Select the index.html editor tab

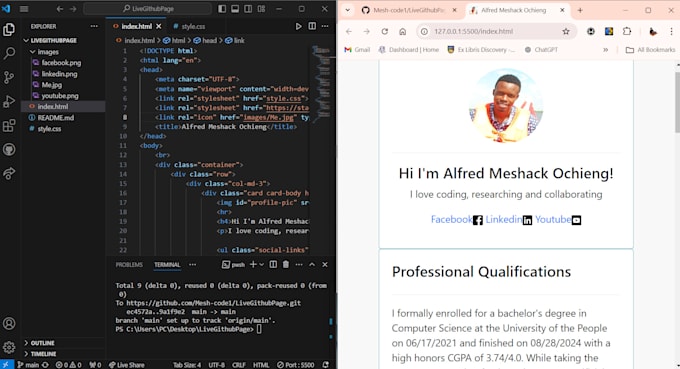pyautogui.click(x=137, y=26)
